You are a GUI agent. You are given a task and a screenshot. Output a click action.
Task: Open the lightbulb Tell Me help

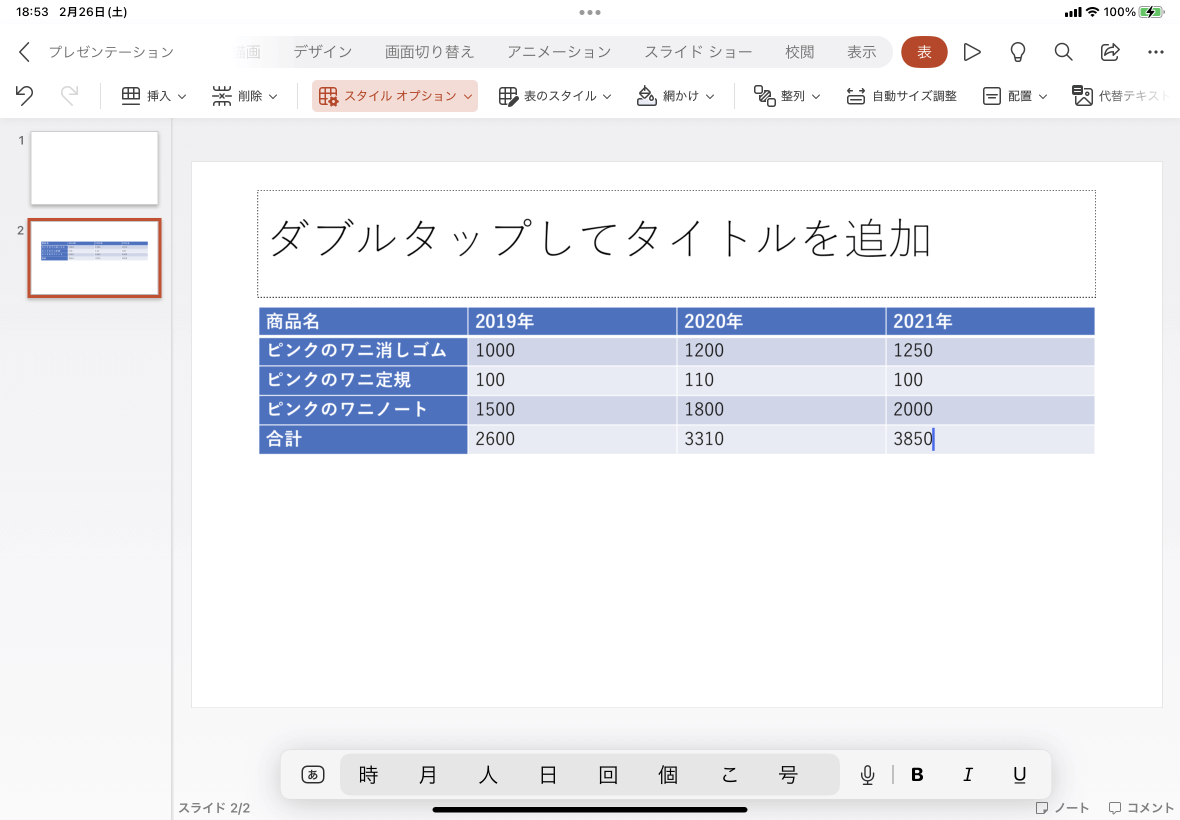click(1017, 51)
